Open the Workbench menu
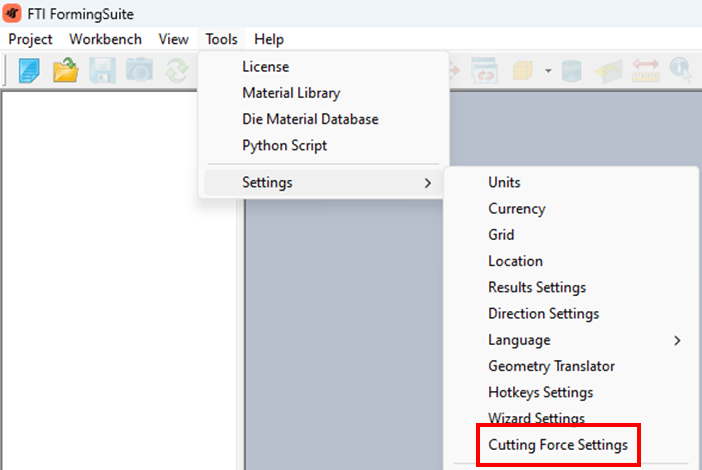702x470 pixels. [105, 39]
